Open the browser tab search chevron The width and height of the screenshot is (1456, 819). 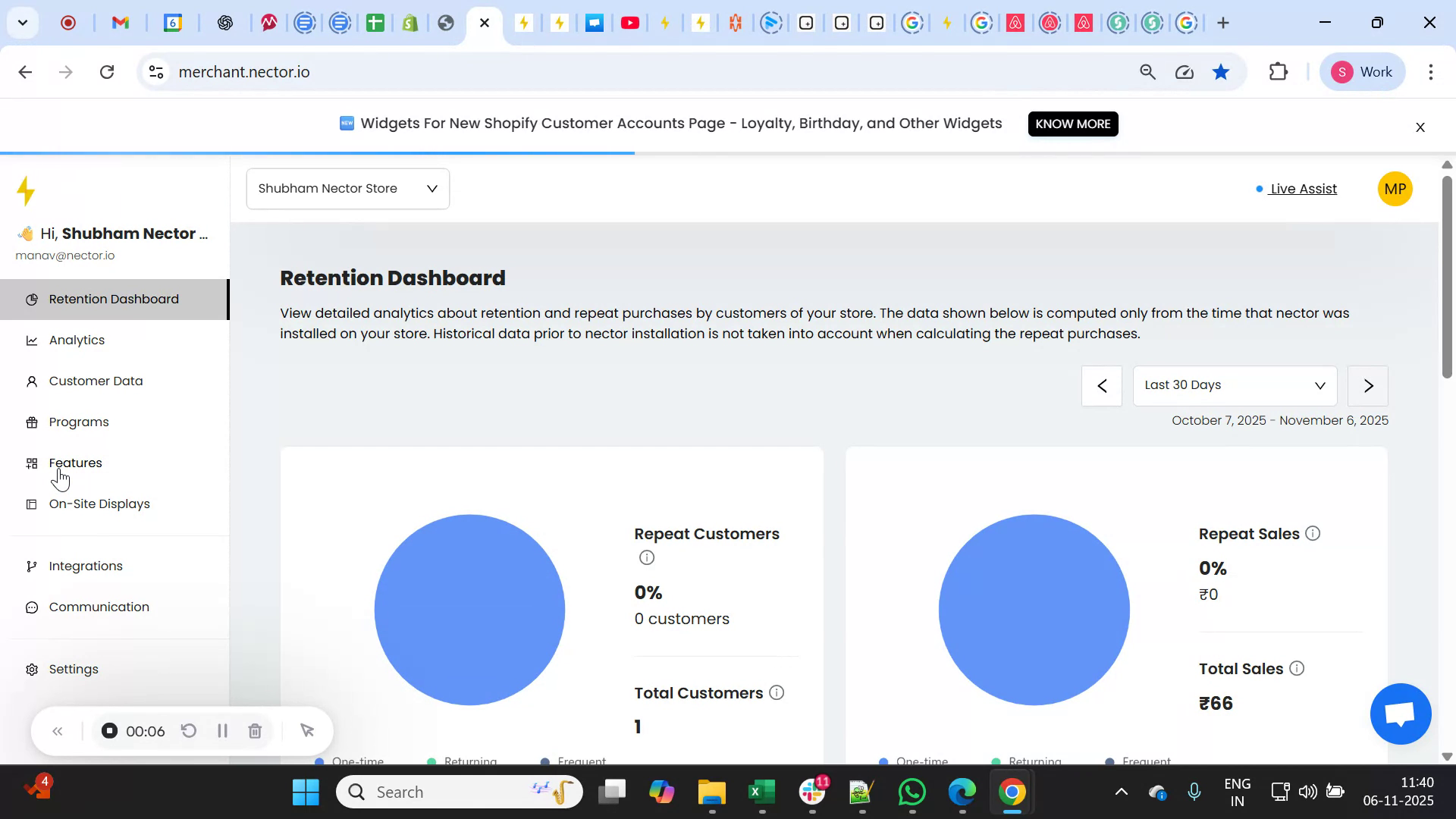point(22,23)
